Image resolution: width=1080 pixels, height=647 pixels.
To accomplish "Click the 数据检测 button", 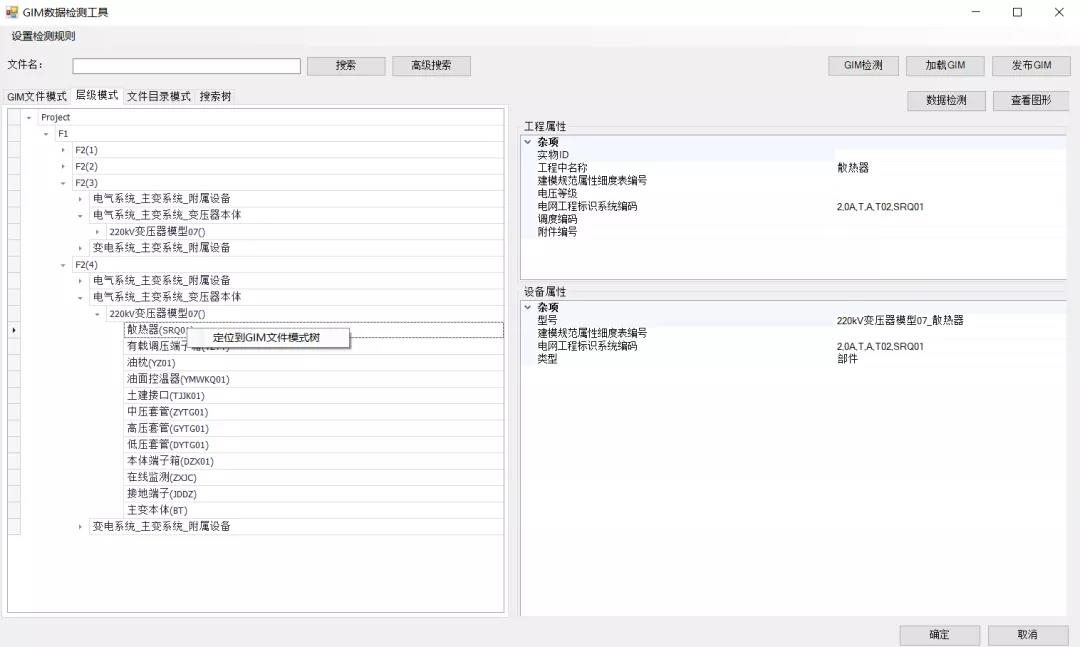I will click(x=946, y=101).
